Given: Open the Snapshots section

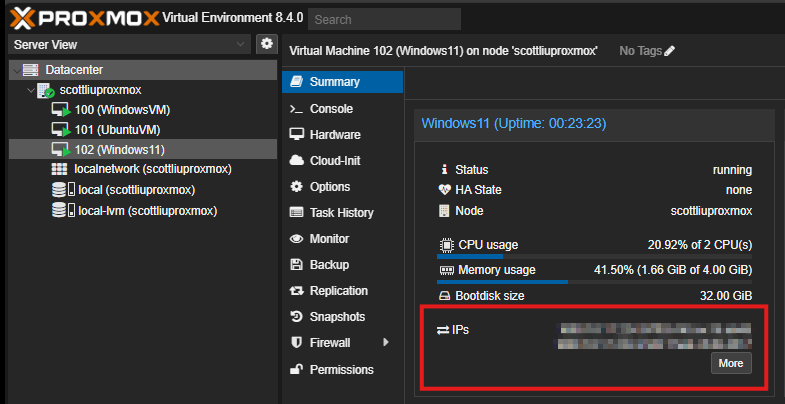Looking at the screenshot, I should 342,317.
